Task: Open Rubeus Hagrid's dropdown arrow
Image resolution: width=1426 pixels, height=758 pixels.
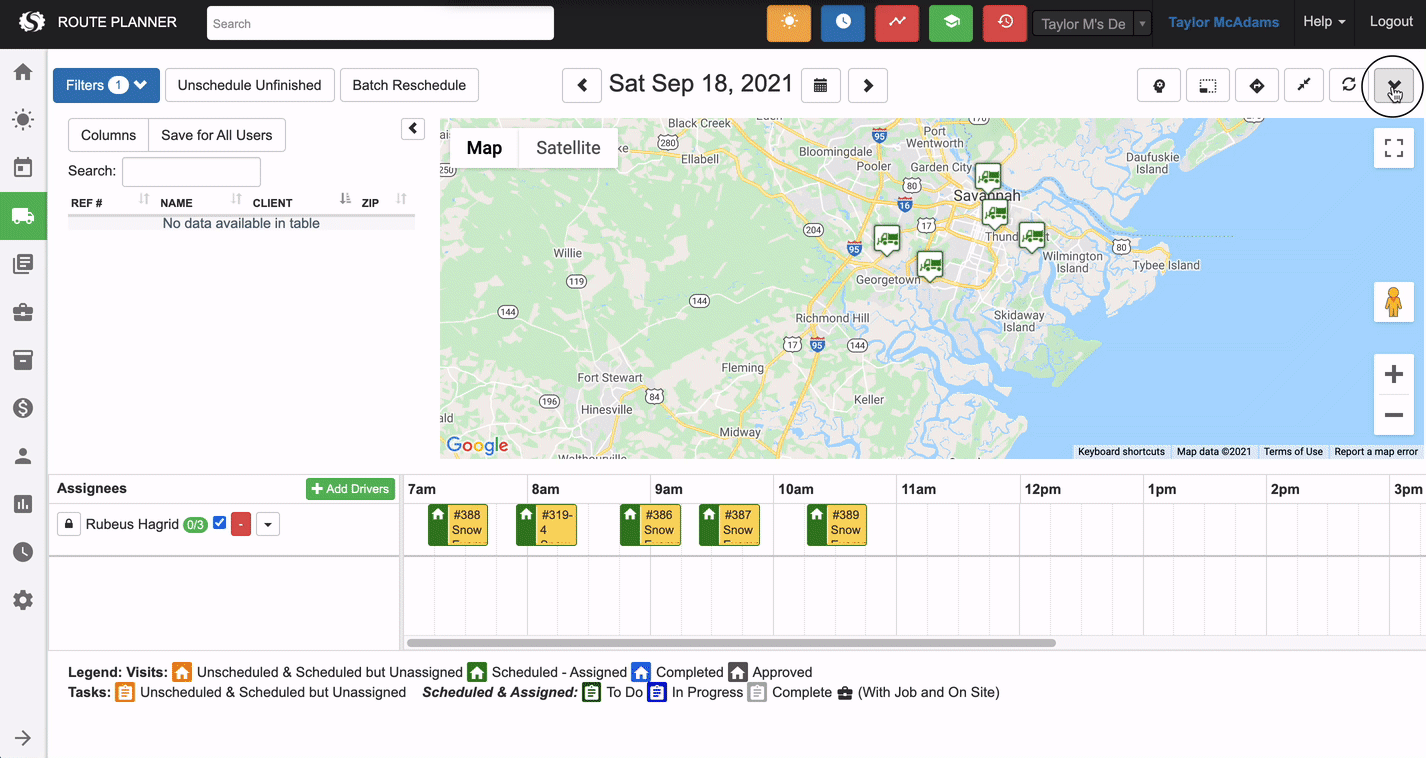Action: click(267, 524)
